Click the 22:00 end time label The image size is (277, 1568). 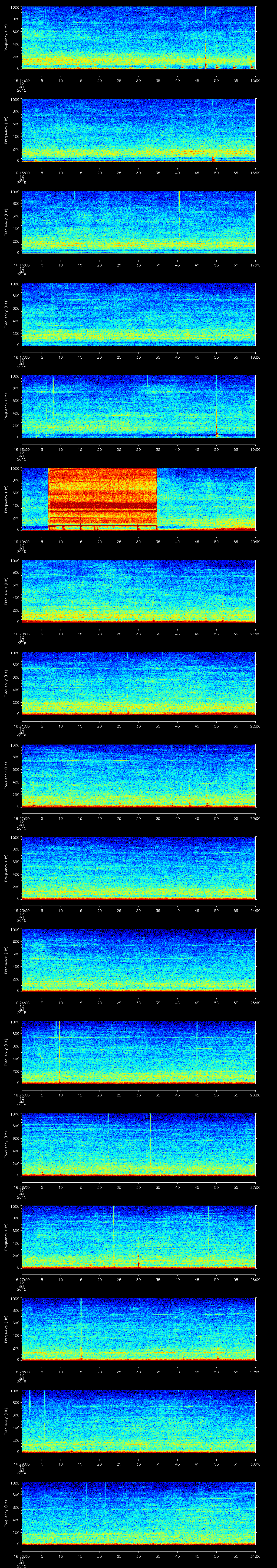(x=255, y=726)
